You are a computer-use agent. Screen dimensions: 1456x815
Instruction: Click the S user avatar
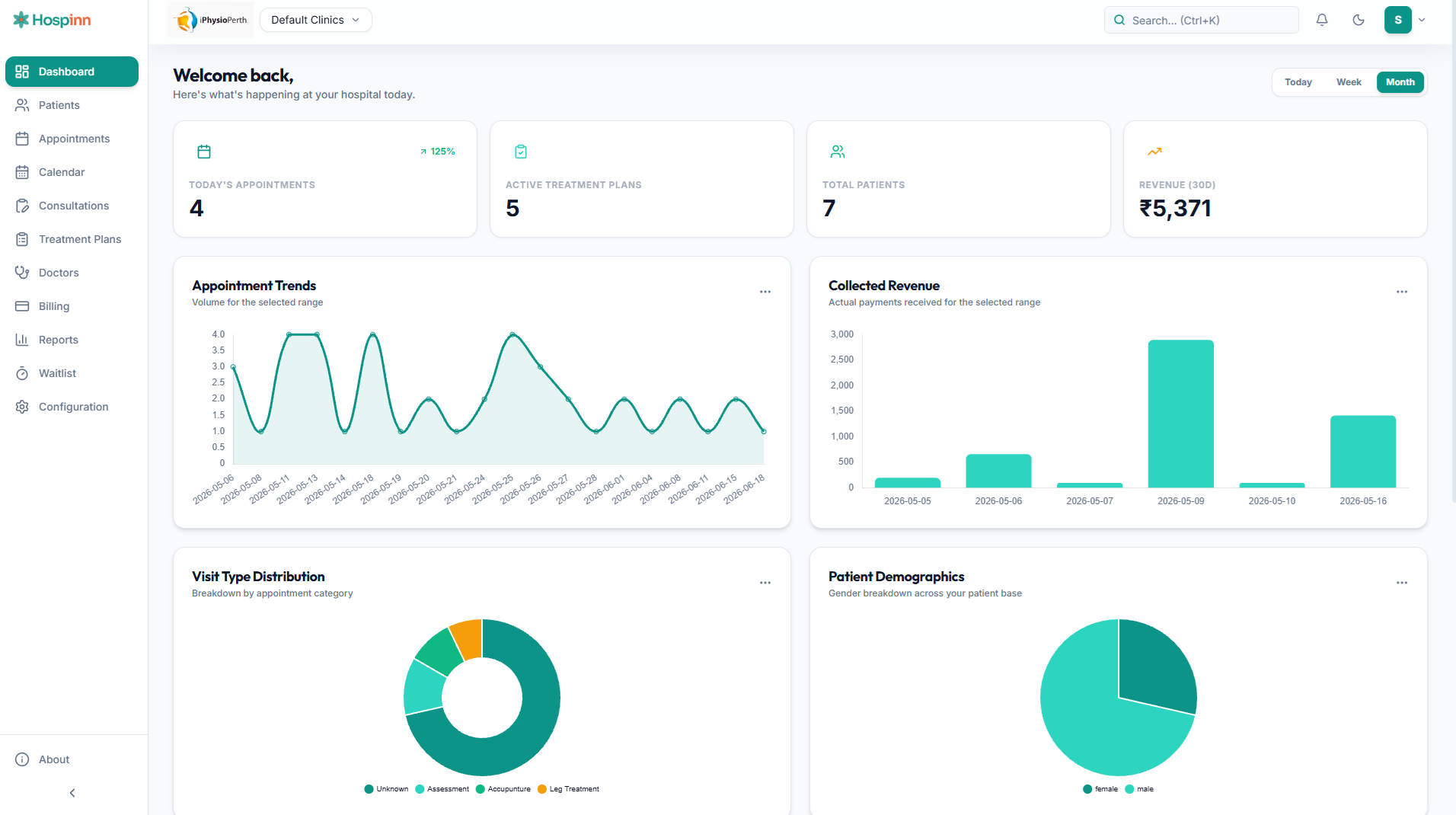tap(1398, 20)
